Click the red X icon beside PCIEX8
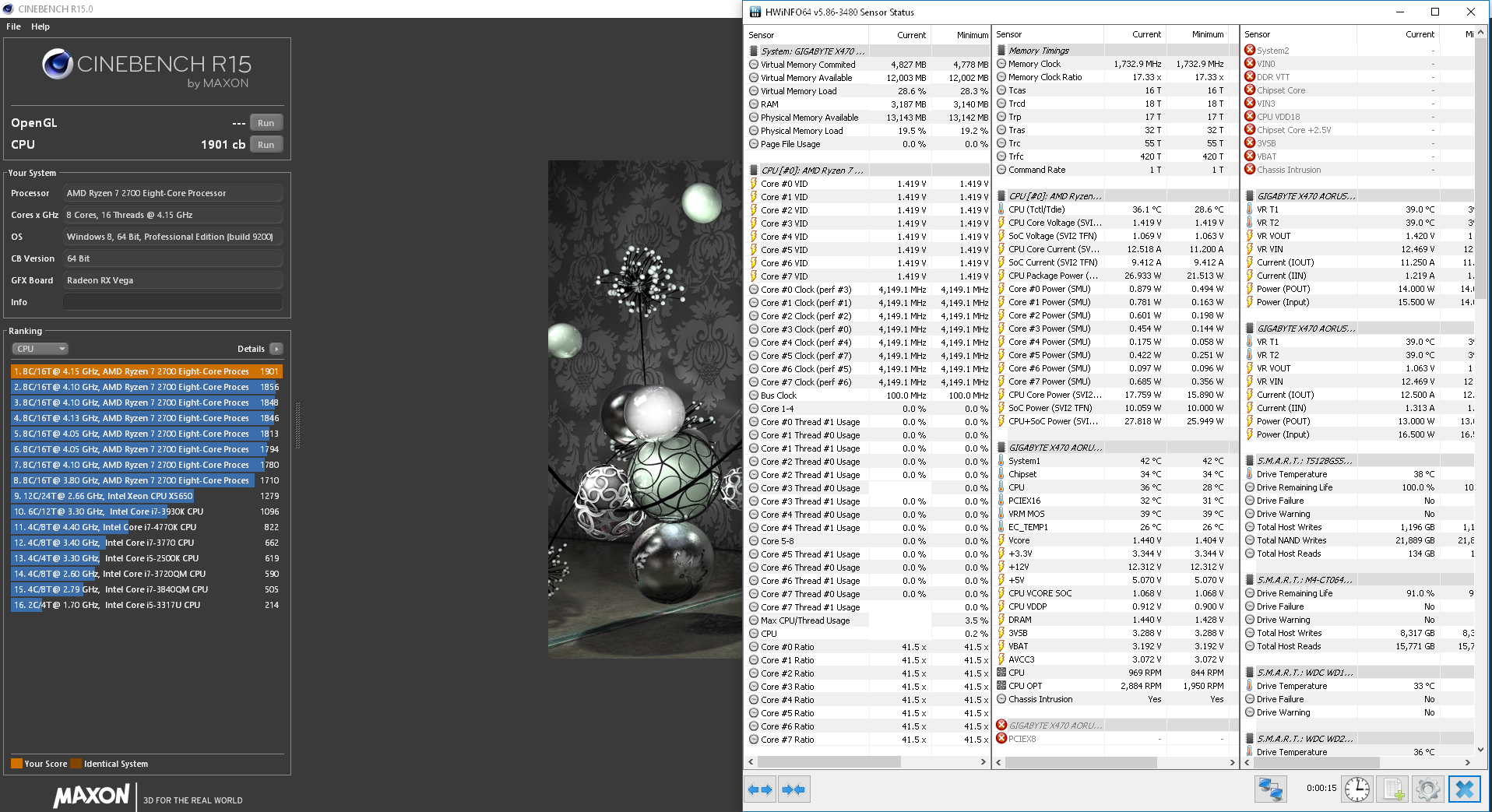 [1001, 739]
